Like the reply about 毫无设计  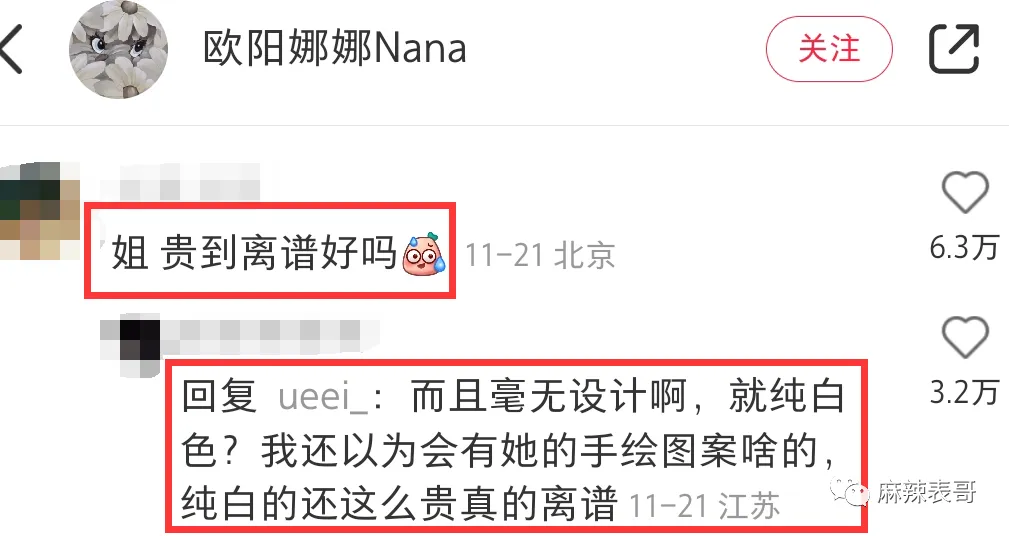point(965,337)
